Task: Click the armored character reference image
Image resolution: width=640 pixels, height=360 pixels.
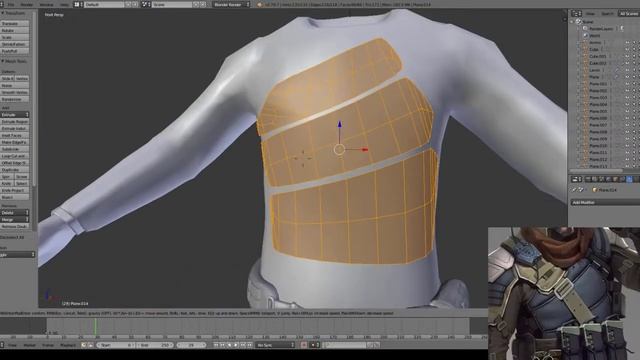Action: (x=564, y=293)
